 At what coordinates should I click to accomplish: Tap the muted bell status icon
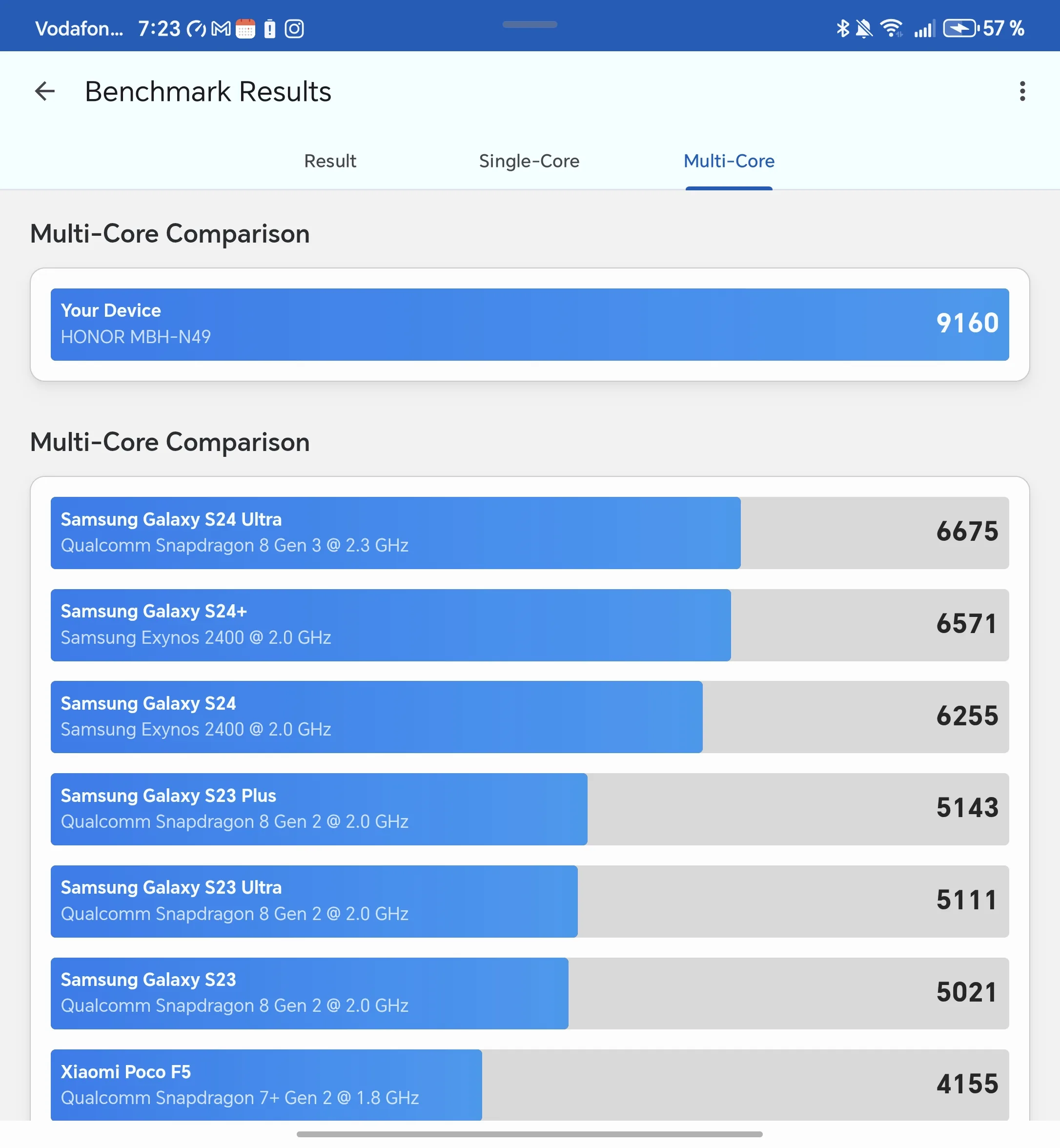pos(863,28)
